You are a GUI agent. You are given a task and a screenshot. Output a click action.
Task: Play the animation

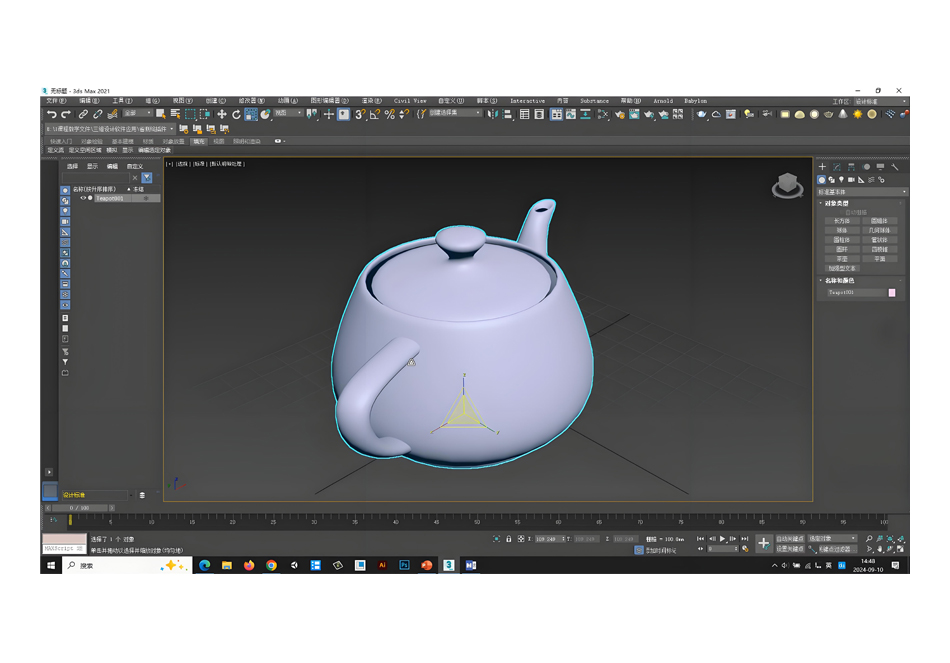(722, 539)
